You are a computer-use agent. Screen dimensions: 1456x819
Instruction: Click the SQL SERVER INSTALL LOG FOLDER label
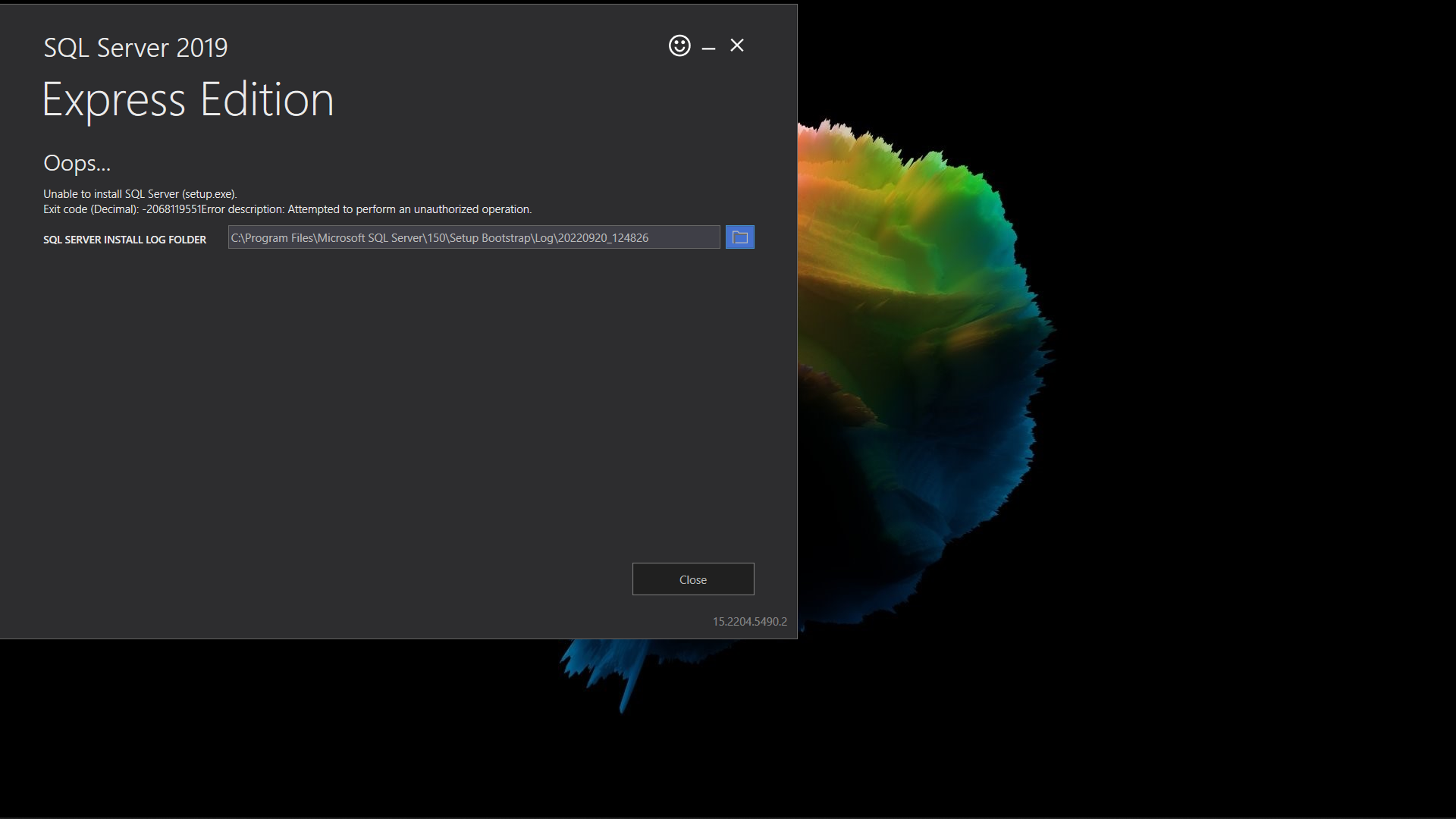tap(124, 240)
